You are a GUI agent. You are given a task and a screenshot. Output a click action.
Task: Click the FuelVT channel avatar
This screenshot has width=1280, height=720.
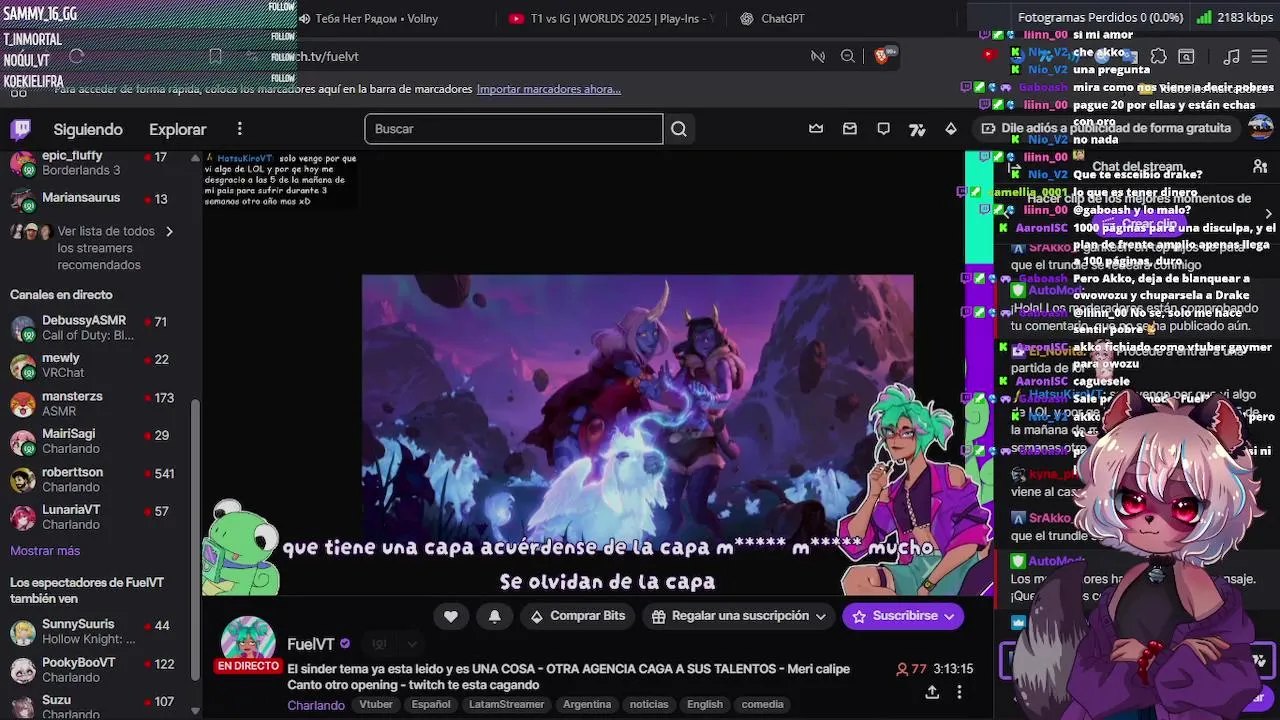pyautogui.click(x=247, y=640)
